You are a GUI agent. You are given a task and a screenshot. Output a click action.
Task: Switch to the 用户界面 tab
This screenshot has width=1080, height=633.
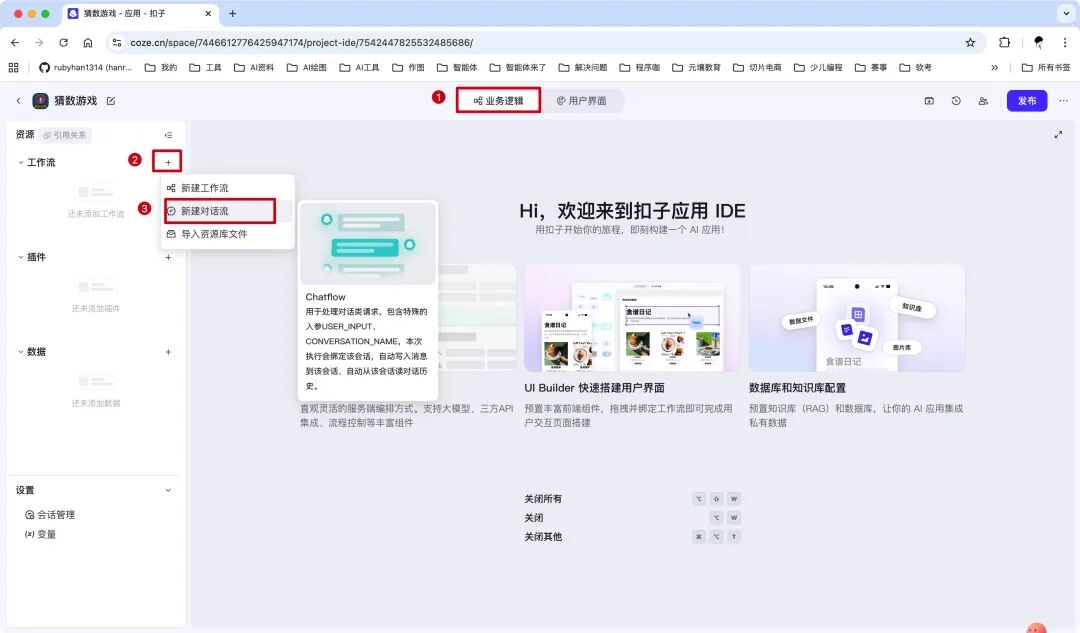click(x=582, y=101)
